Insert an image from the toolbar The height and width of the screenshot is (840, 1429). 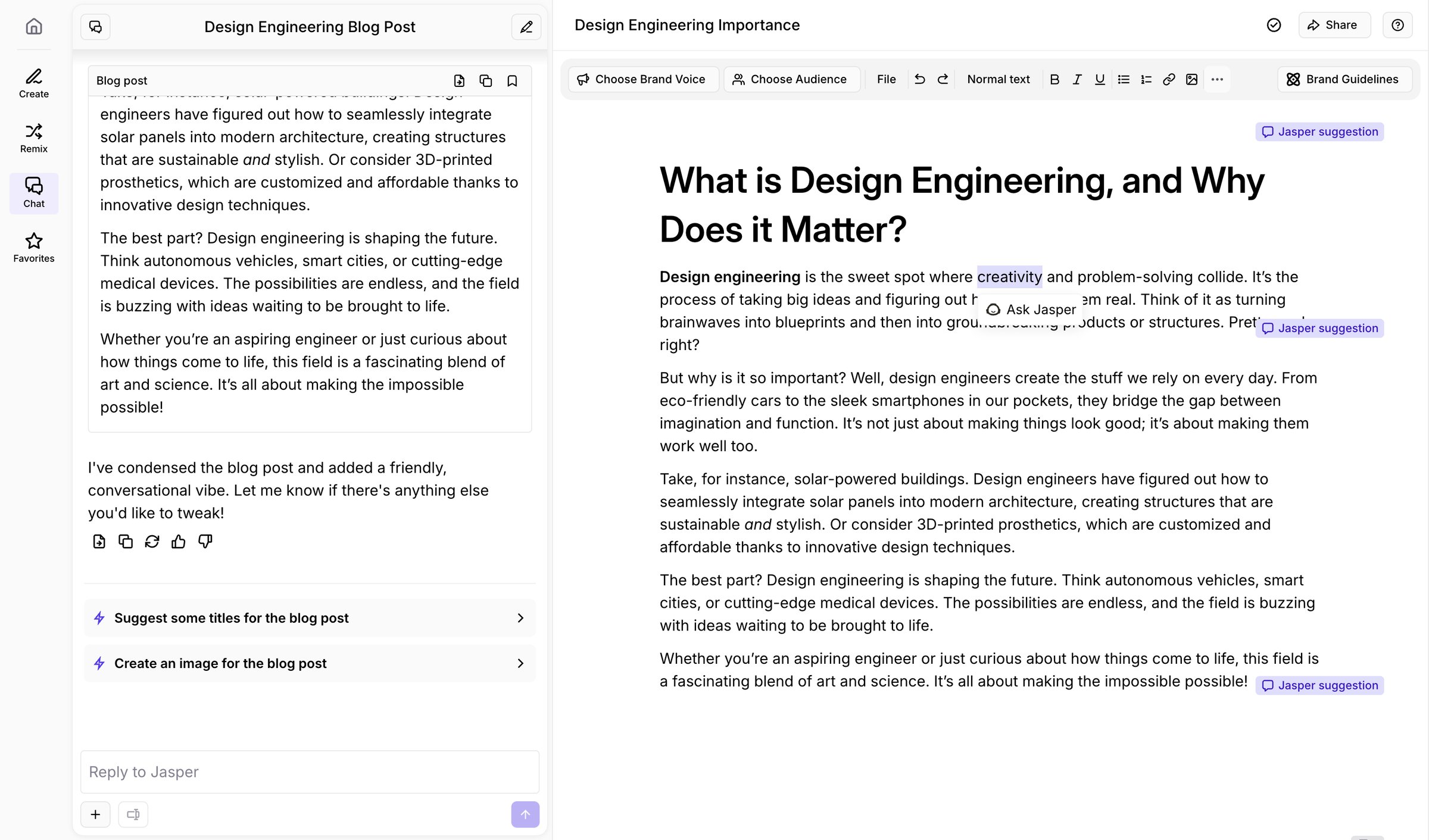click(1191, 79)
